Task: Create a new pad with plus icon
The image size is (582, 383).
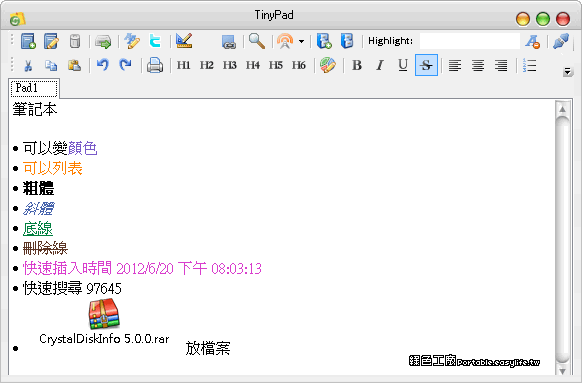Action: [28, 41]
